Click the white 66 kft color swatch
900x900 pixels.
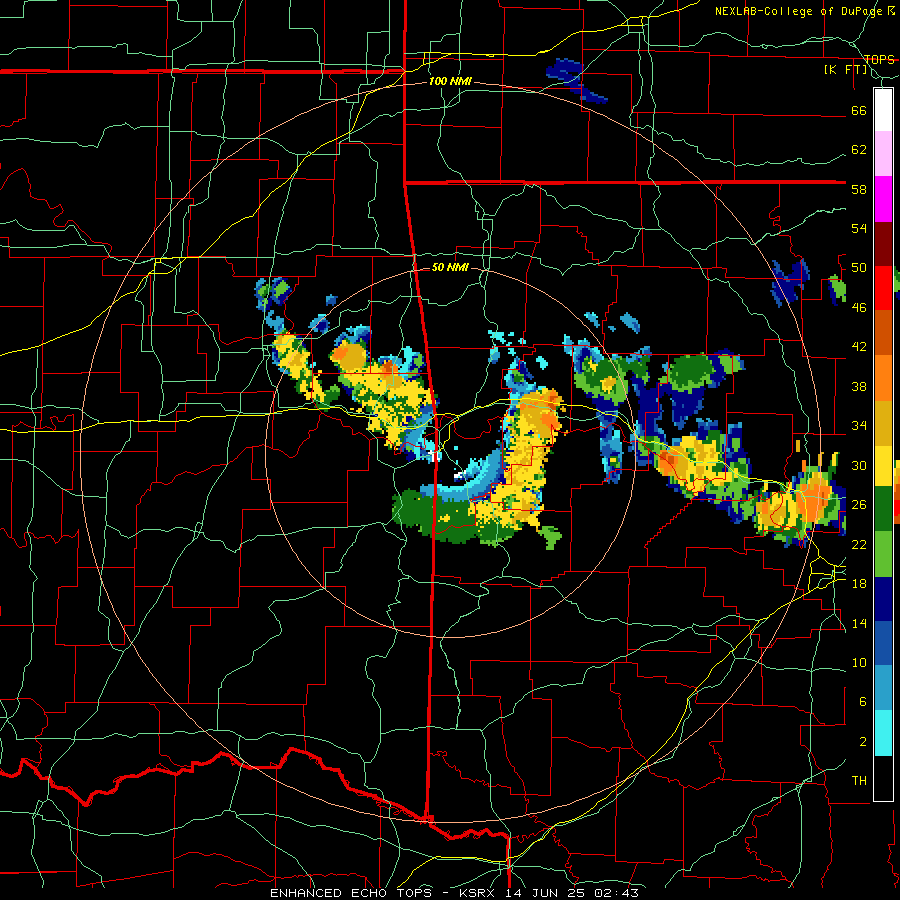tap(883, 110)
